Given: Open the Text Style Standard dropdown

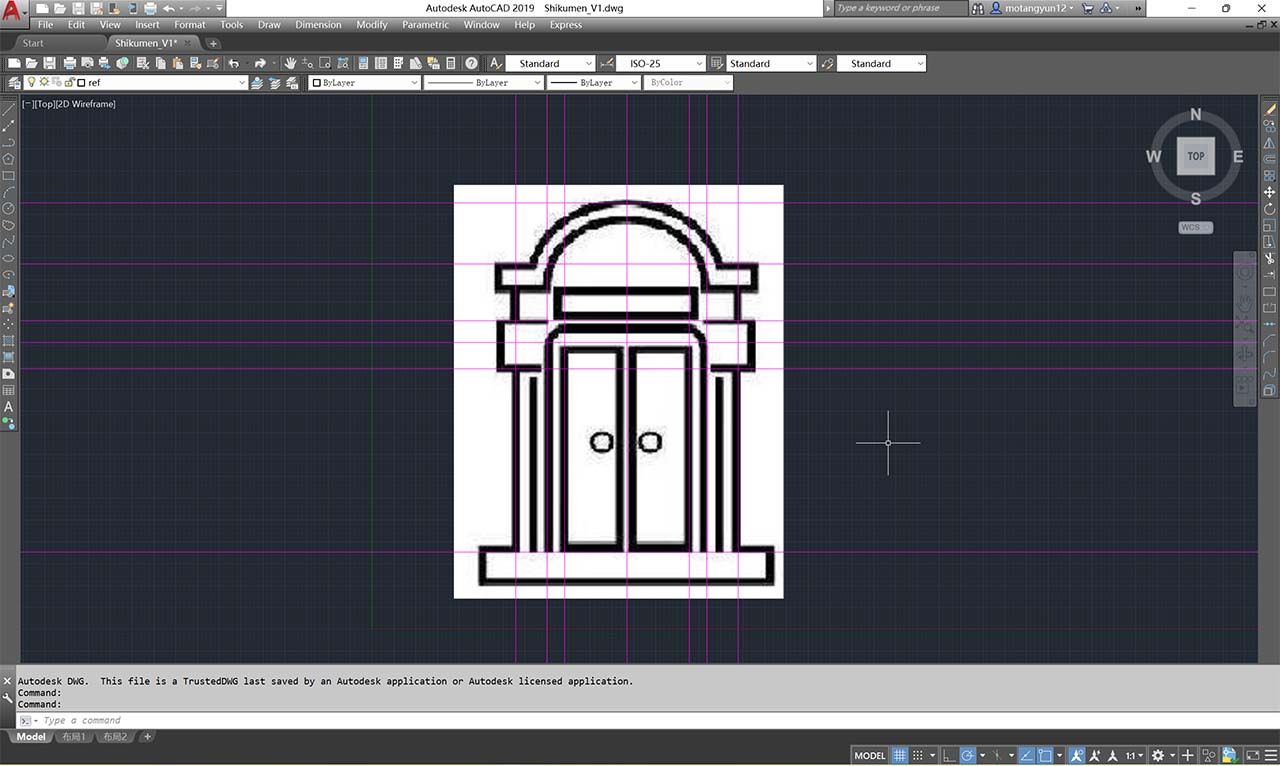Looking at the screenshot, I should (550, 63).
